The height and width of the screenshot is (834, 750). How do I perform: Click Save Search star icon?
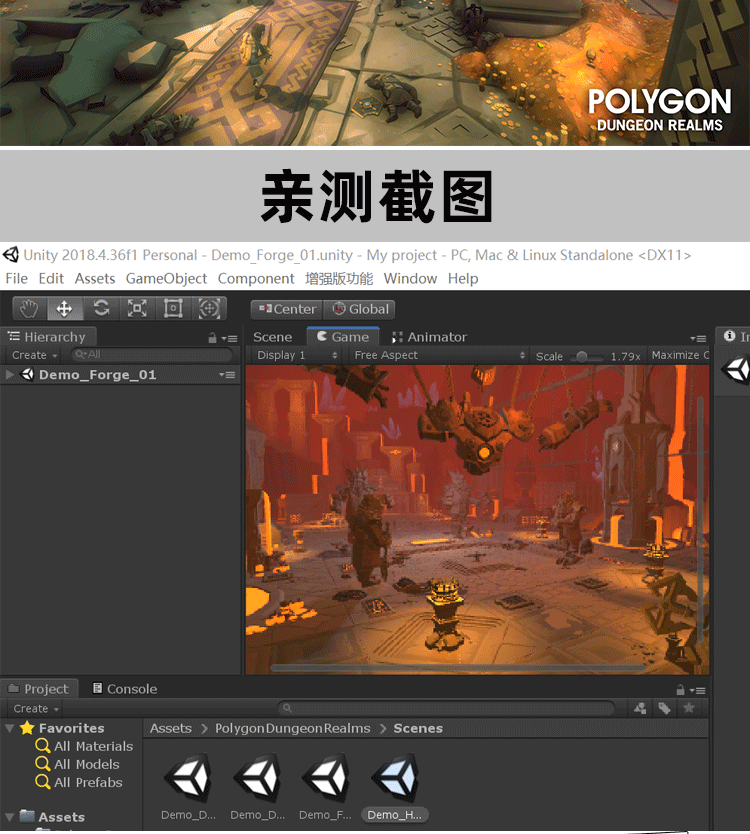689,707
